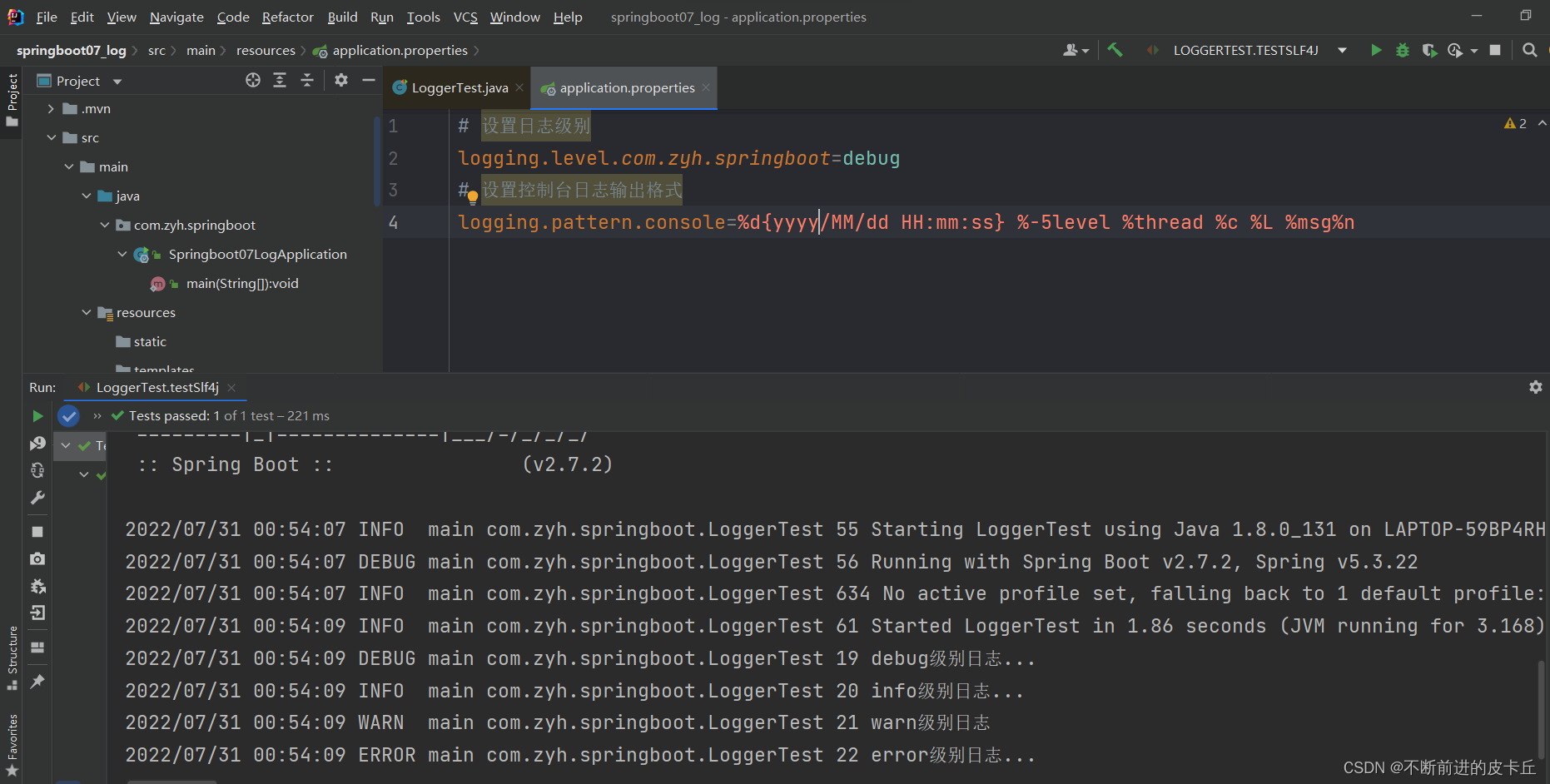Collapse the main folder

pyautogui.click(x=69, y=167)
